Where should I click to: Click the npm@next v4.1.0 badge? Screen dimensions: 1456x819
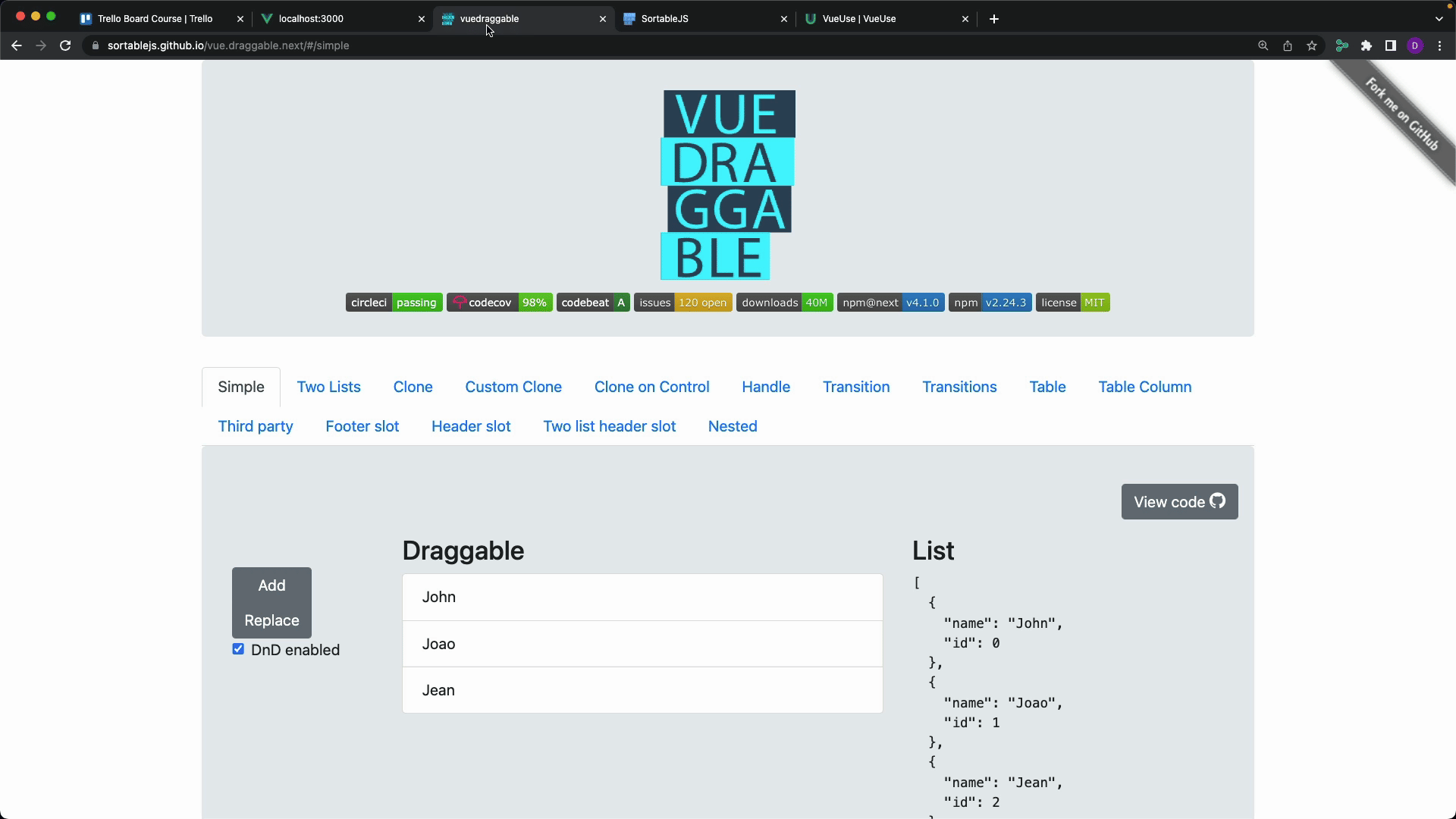[x=891, y=303]
